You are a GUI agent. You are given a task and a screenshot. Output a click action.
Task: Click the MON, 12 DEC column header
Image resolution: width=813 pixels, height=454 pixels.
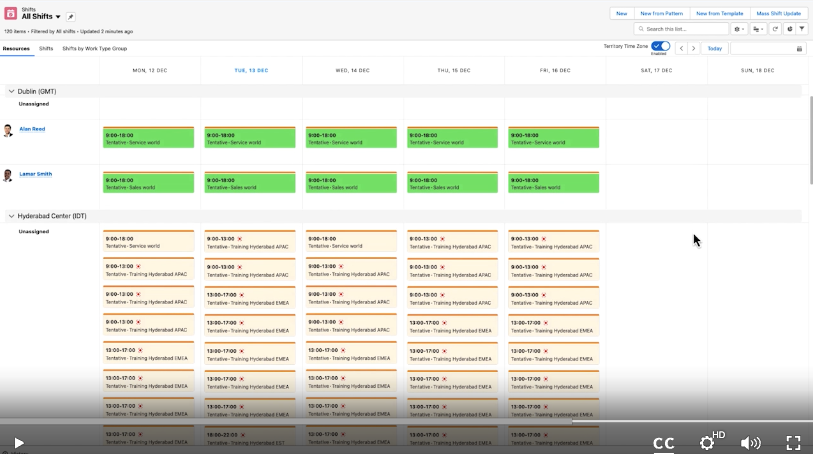150,70
